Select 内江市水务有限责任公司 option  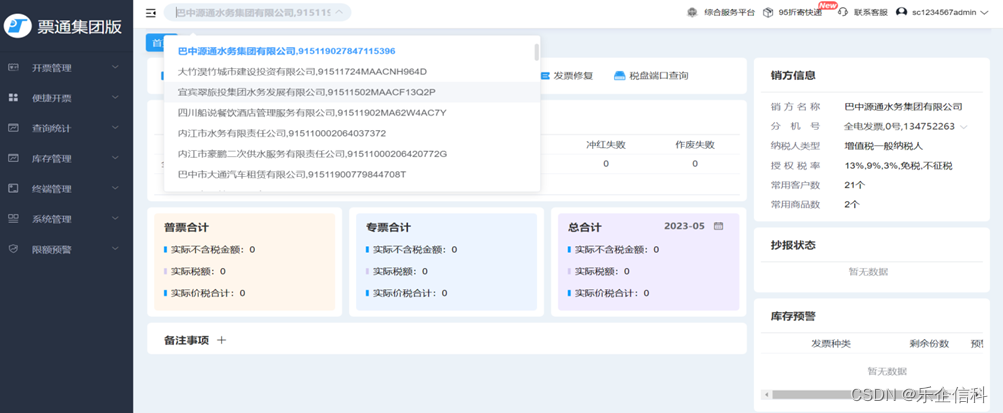(352, 133)
